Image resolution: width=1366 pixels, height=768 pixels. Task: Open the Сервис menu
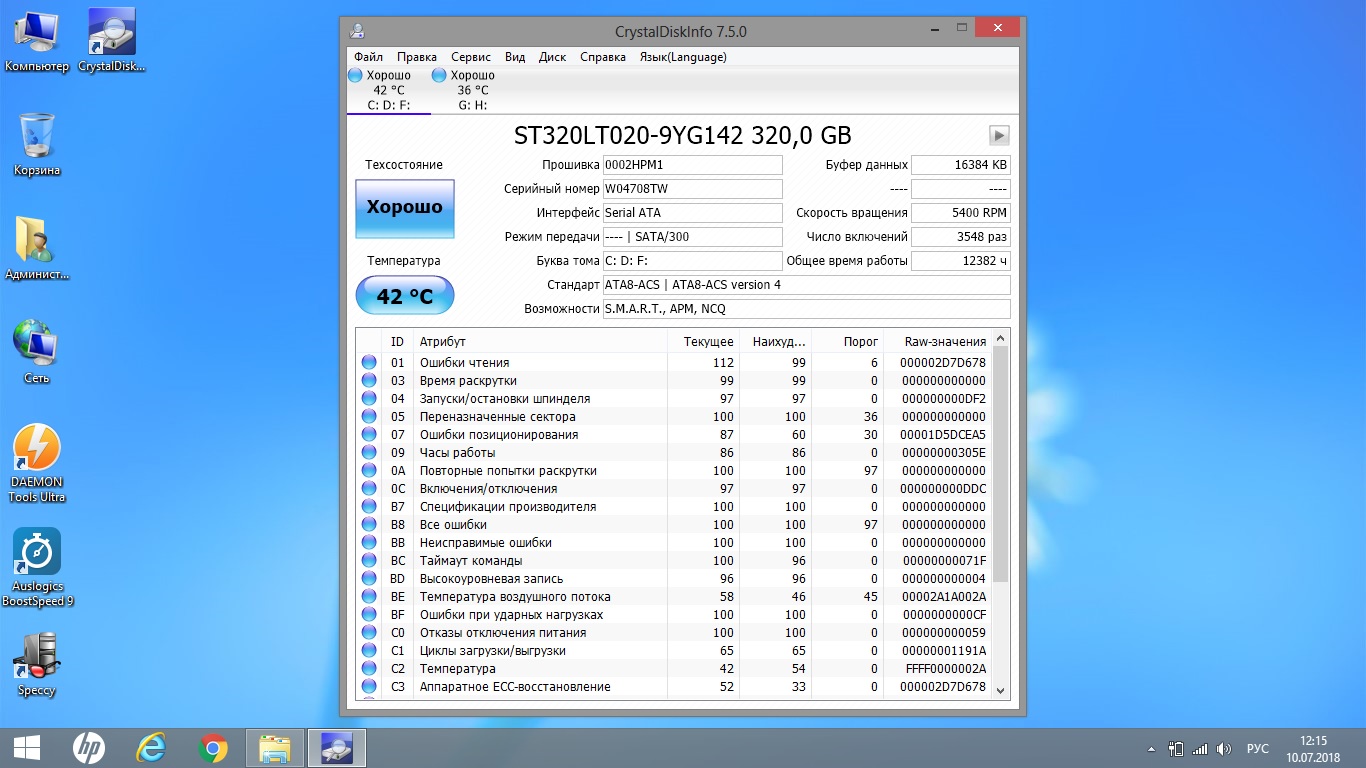click(470, 57)
